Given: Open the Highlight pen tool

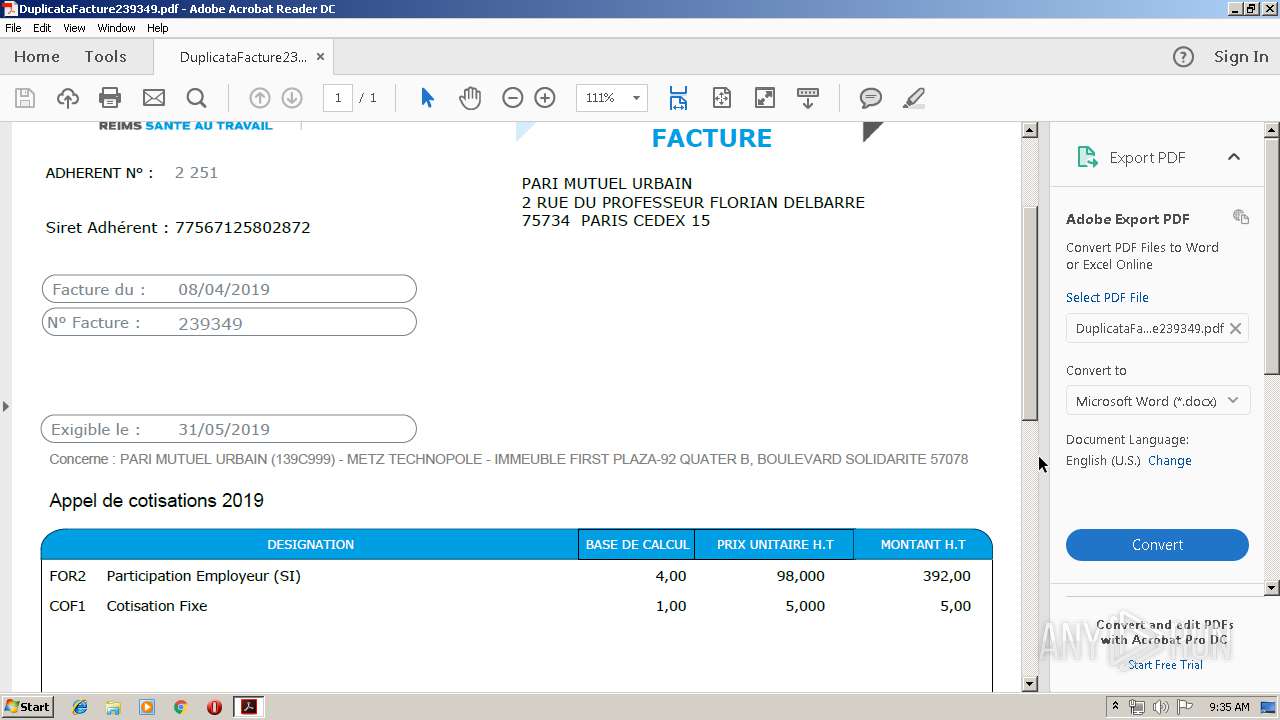Looking at the screenshot, I should tap(913, 98).
